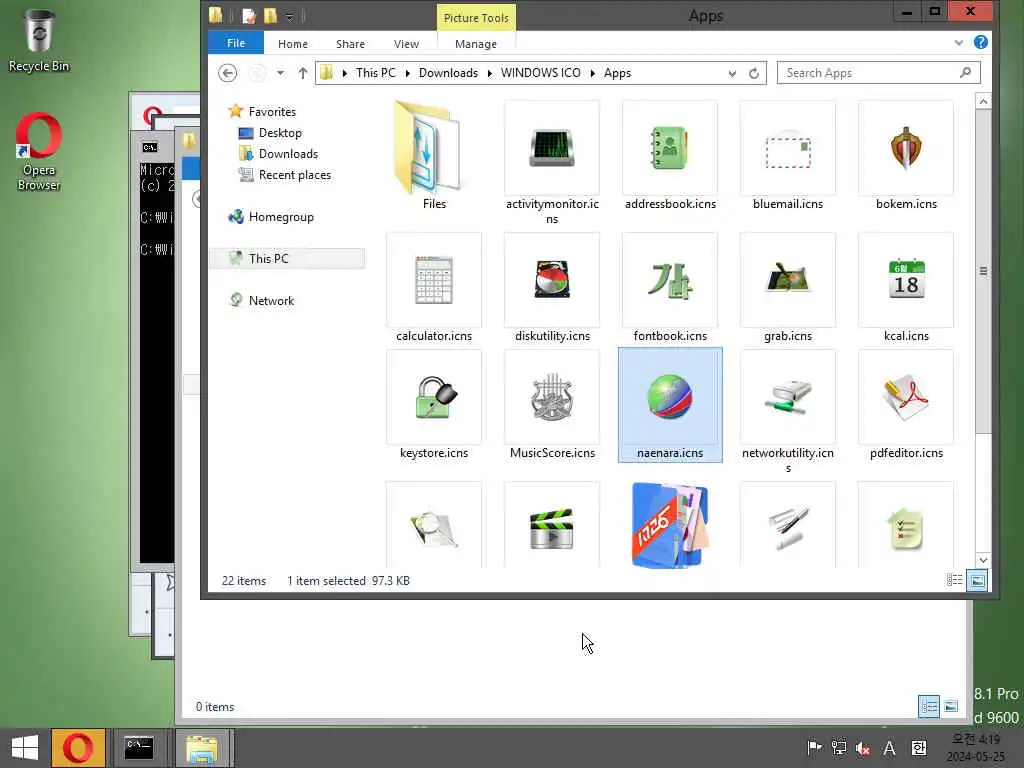Click the Picture Tools contextual tab
This screenshot has width=1024, height=768.
(476, 18)
